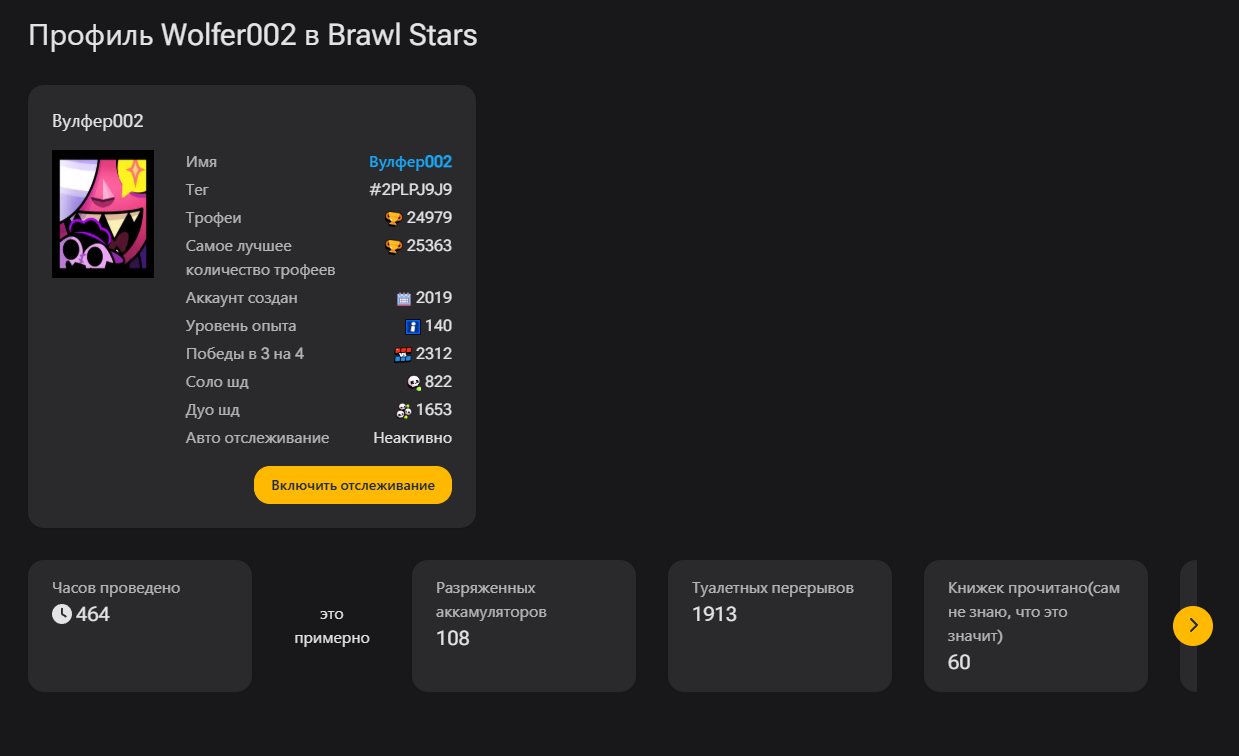
Task: Click the clock icon beside 464 hours
Action: point(62,614)
